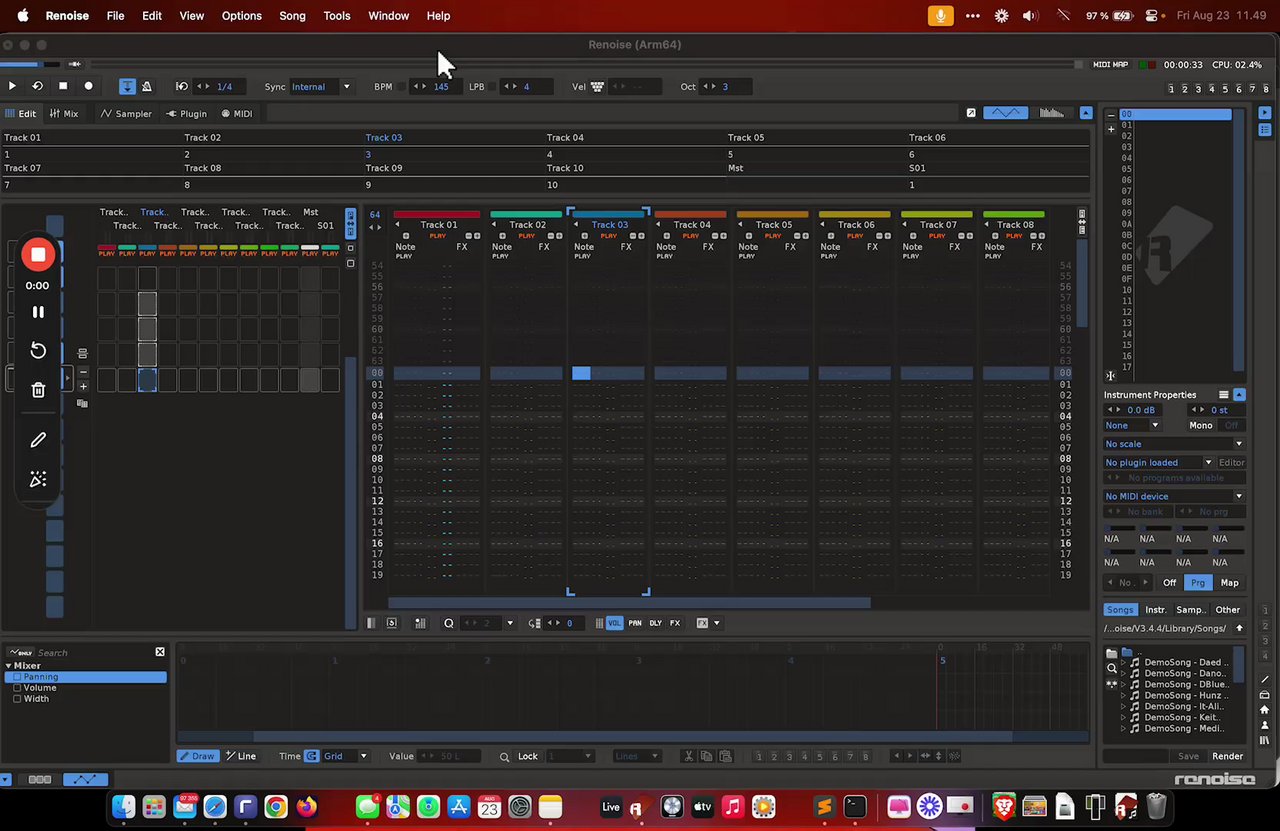1280x831 pixels.
Task: Toggle pattern editor left column view icon
Action: point(371,623)
